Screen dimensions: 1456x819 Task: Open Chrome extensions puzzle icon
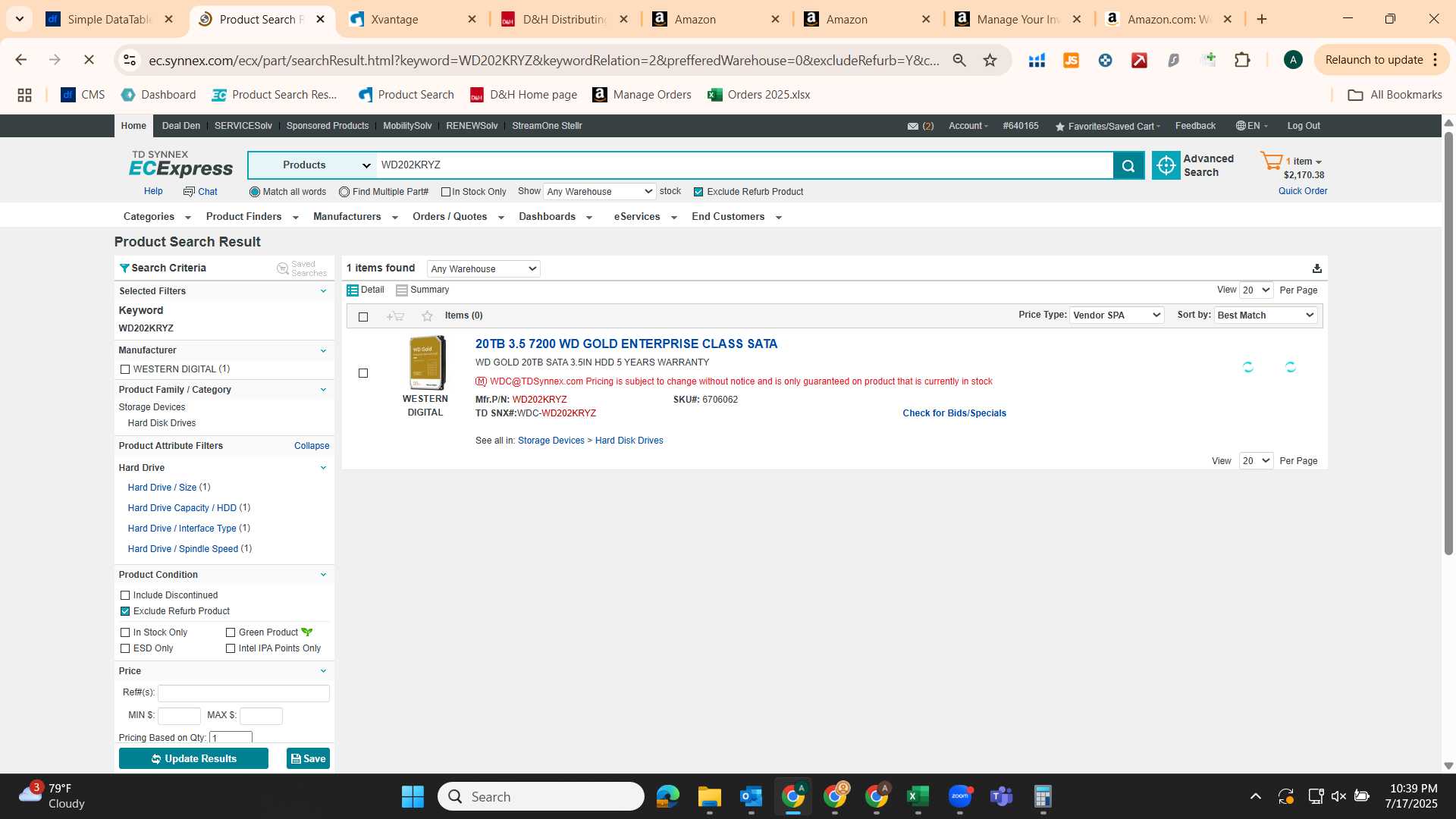tap(1242, 60)
